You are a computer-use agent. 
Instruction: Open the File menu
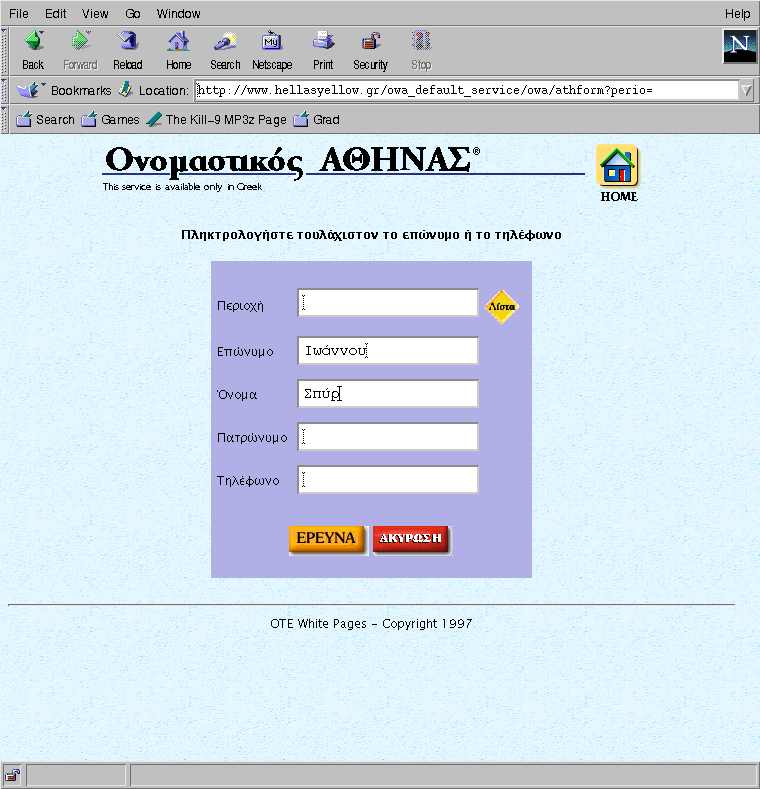[19, 14]
